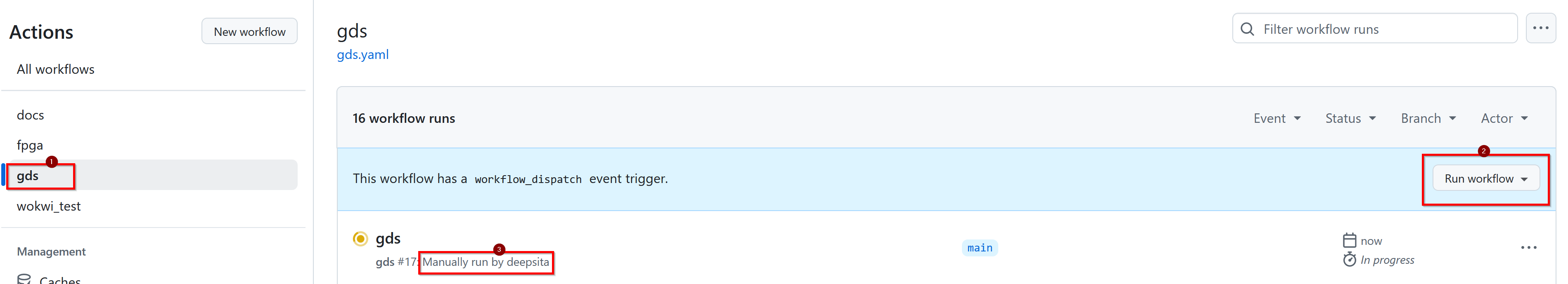Click the three-dot options button beside filter box

click(x=1540, y=28)
